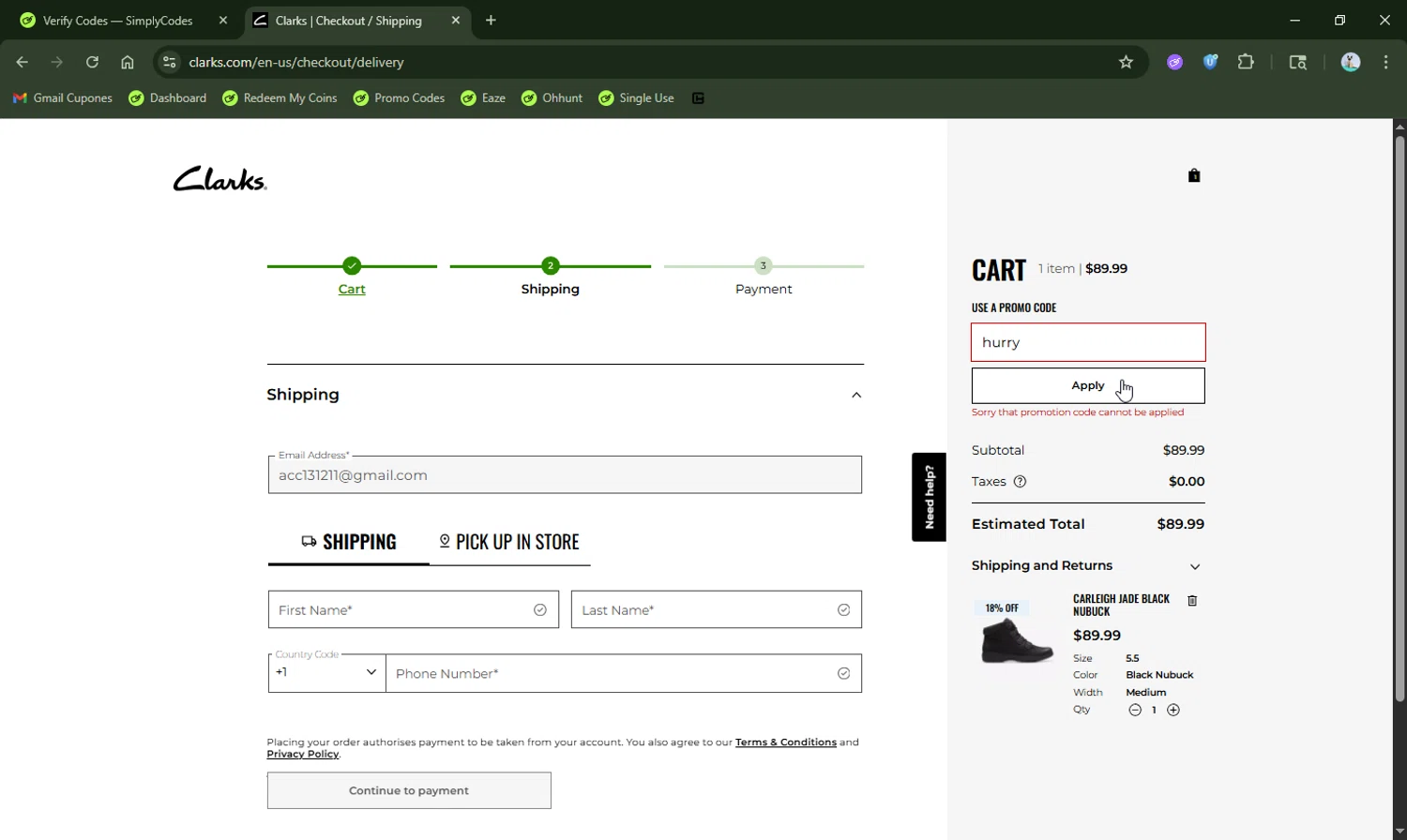Open the shopping bag icon
The width and height of the screenshot is (1407, 840).
click(x=1194, y=175)
